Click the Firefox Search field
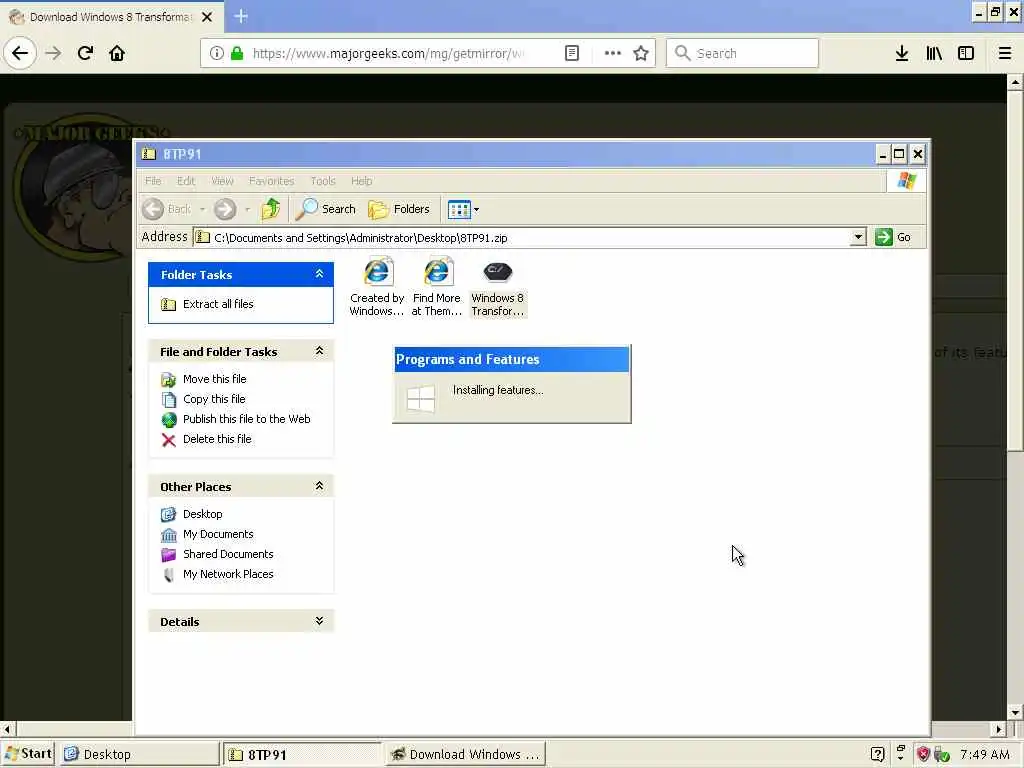Viewport: 1024px width, 768px height. (x=742, y=53)
